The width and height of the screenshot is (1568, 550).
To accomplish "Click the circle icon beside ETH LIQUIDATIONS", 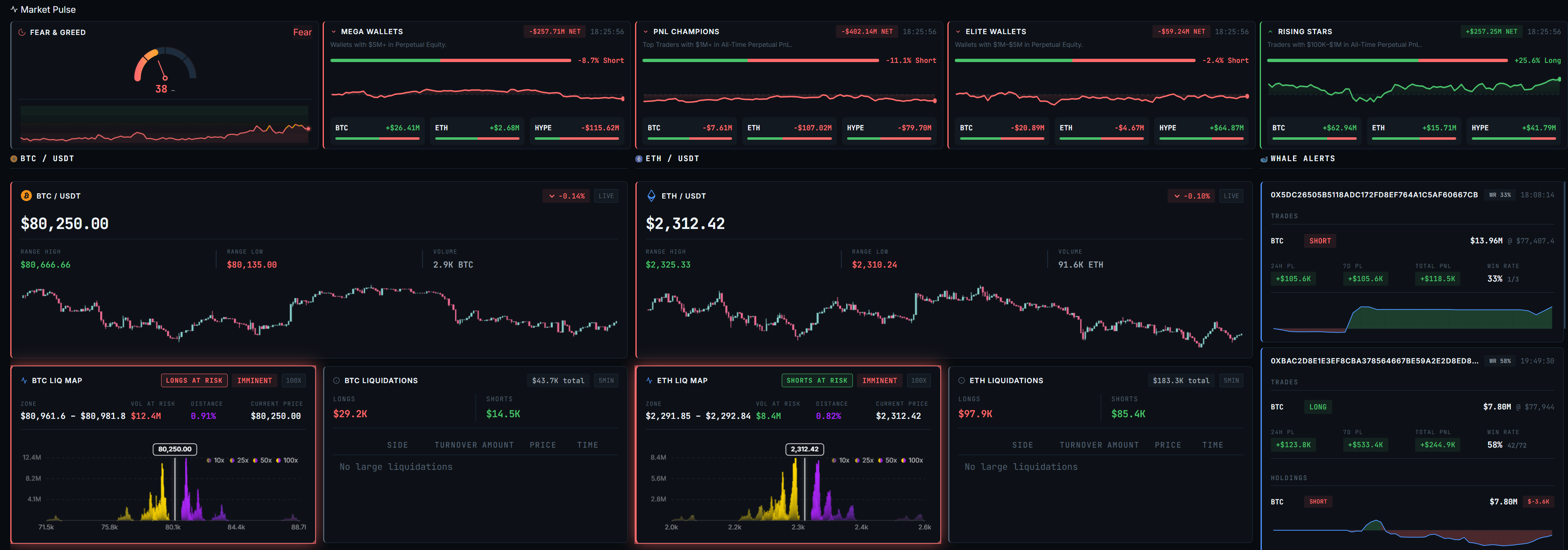I will click(962, 380).
